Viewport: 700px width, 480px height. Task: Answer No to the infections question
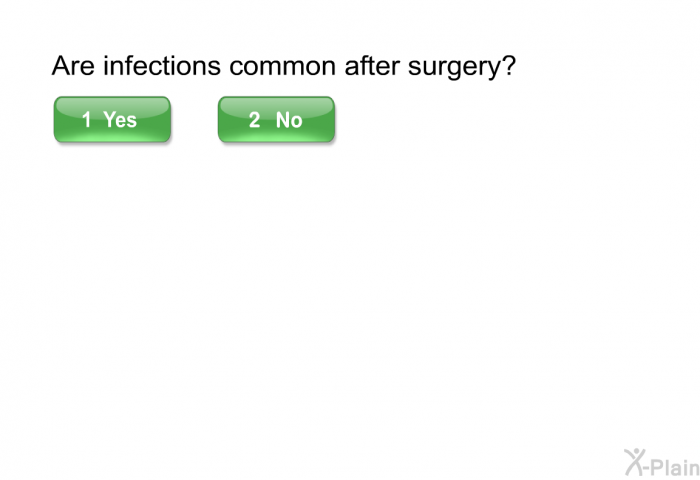[x=276, y=120]
